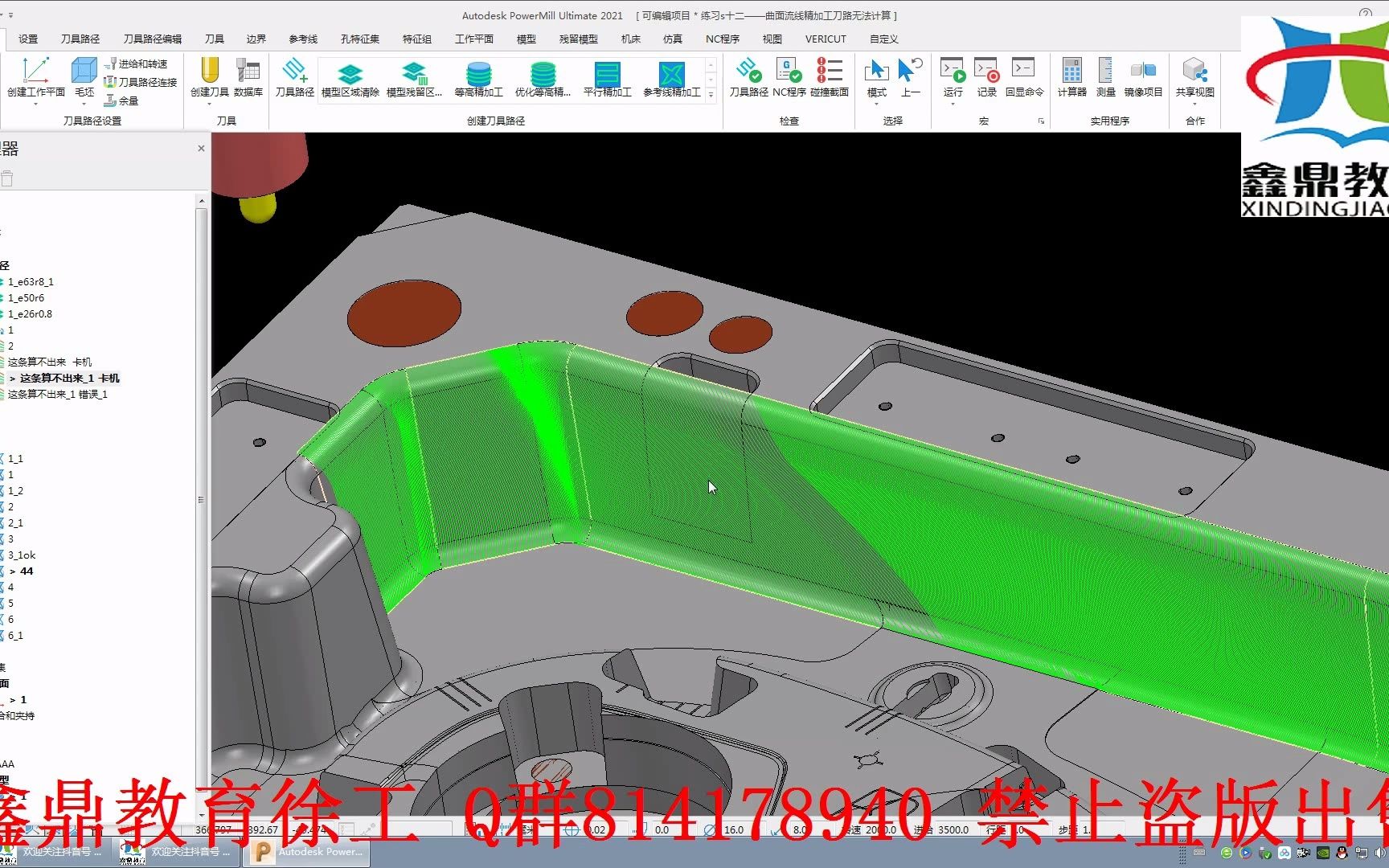Expand the toolpath strategy gallery dropdown
The height and width of the screenshot is (868, 1389).
click(711, 96)
